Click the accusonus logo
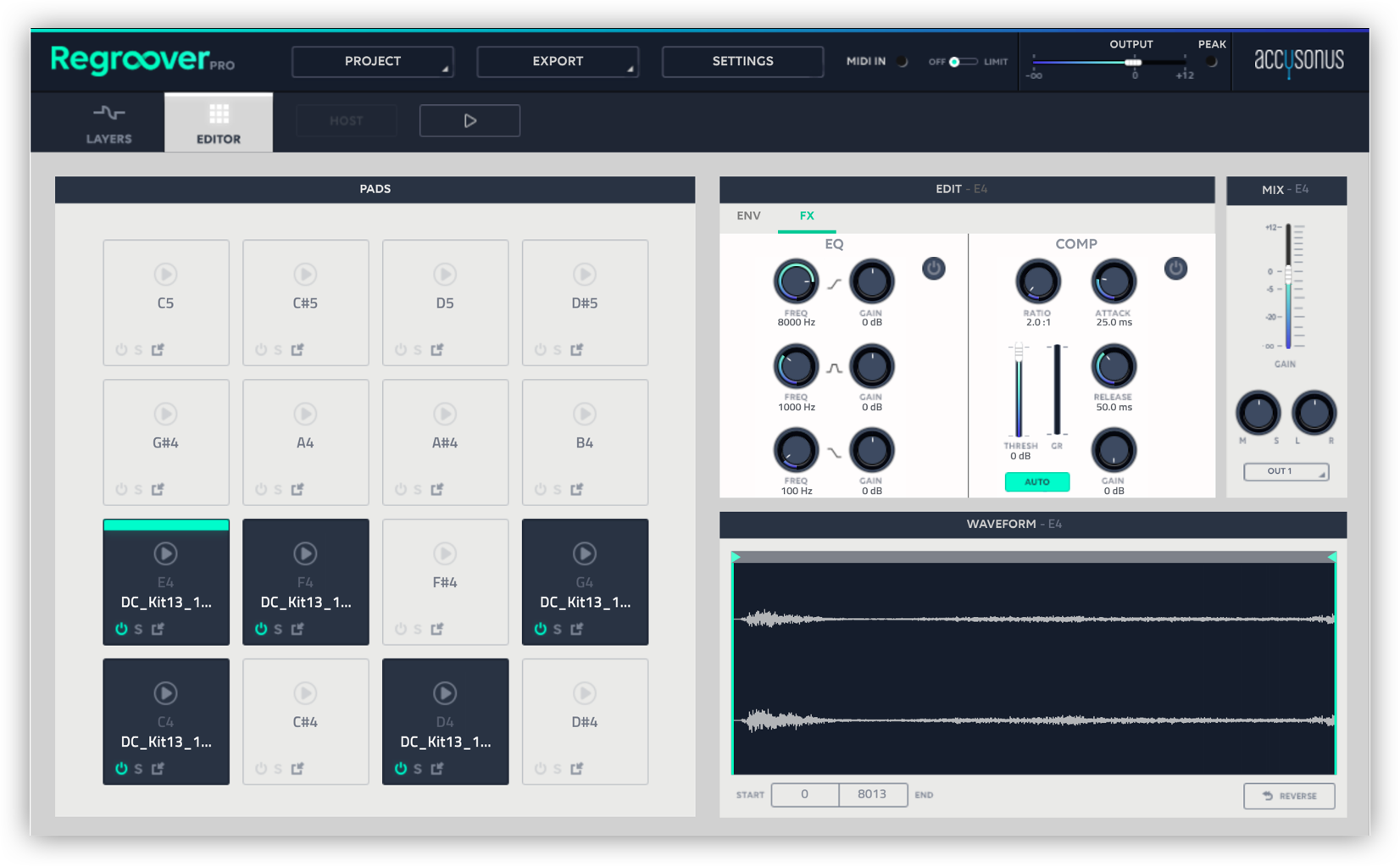Viewport: 1400px width, 867px height. tap(1299, 61)
